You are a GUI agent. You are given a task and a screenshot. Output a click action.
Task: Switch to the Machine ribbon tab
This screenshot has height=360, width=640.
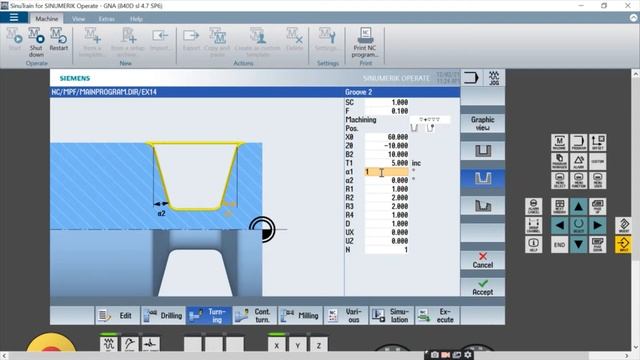click(x=47, y=19)
